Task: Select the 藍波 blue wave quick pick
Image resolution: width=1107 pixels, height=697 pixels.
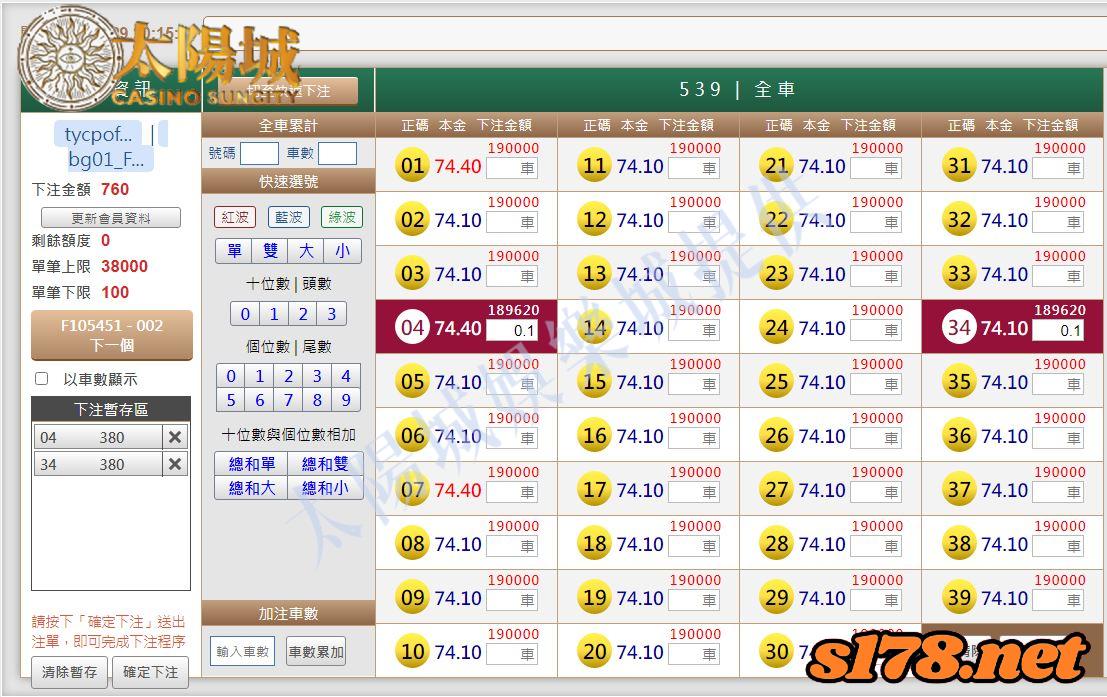Action: tap(288, 217)
